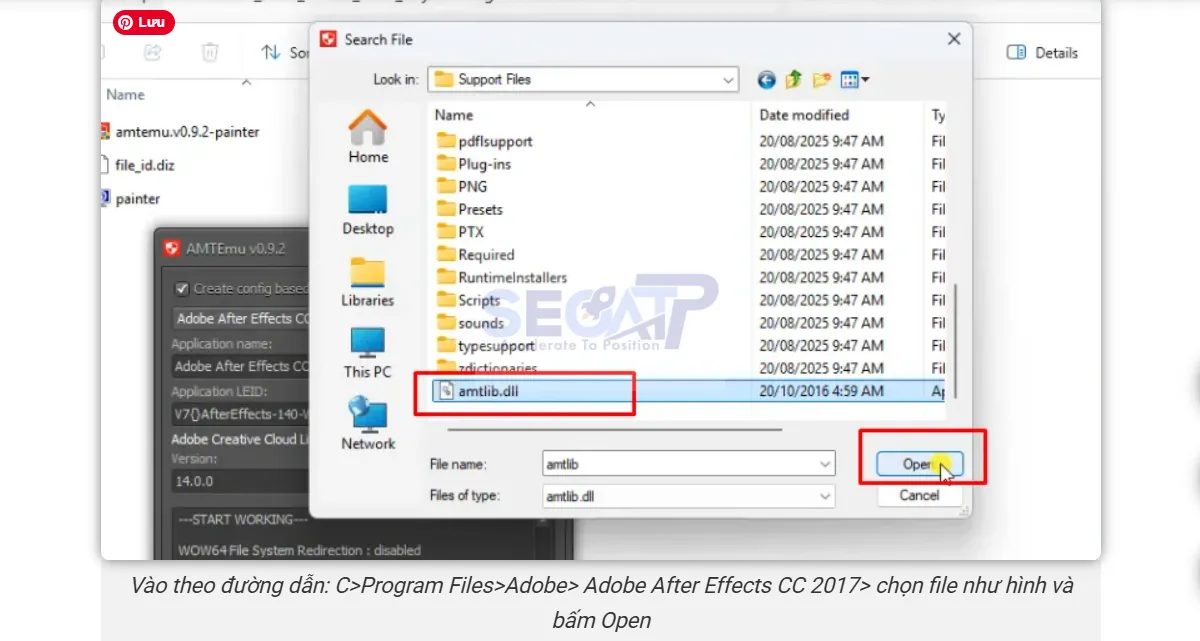
Task: Select the painter file in Explorer
Action: pyautogui.click(x=131, y=199)
